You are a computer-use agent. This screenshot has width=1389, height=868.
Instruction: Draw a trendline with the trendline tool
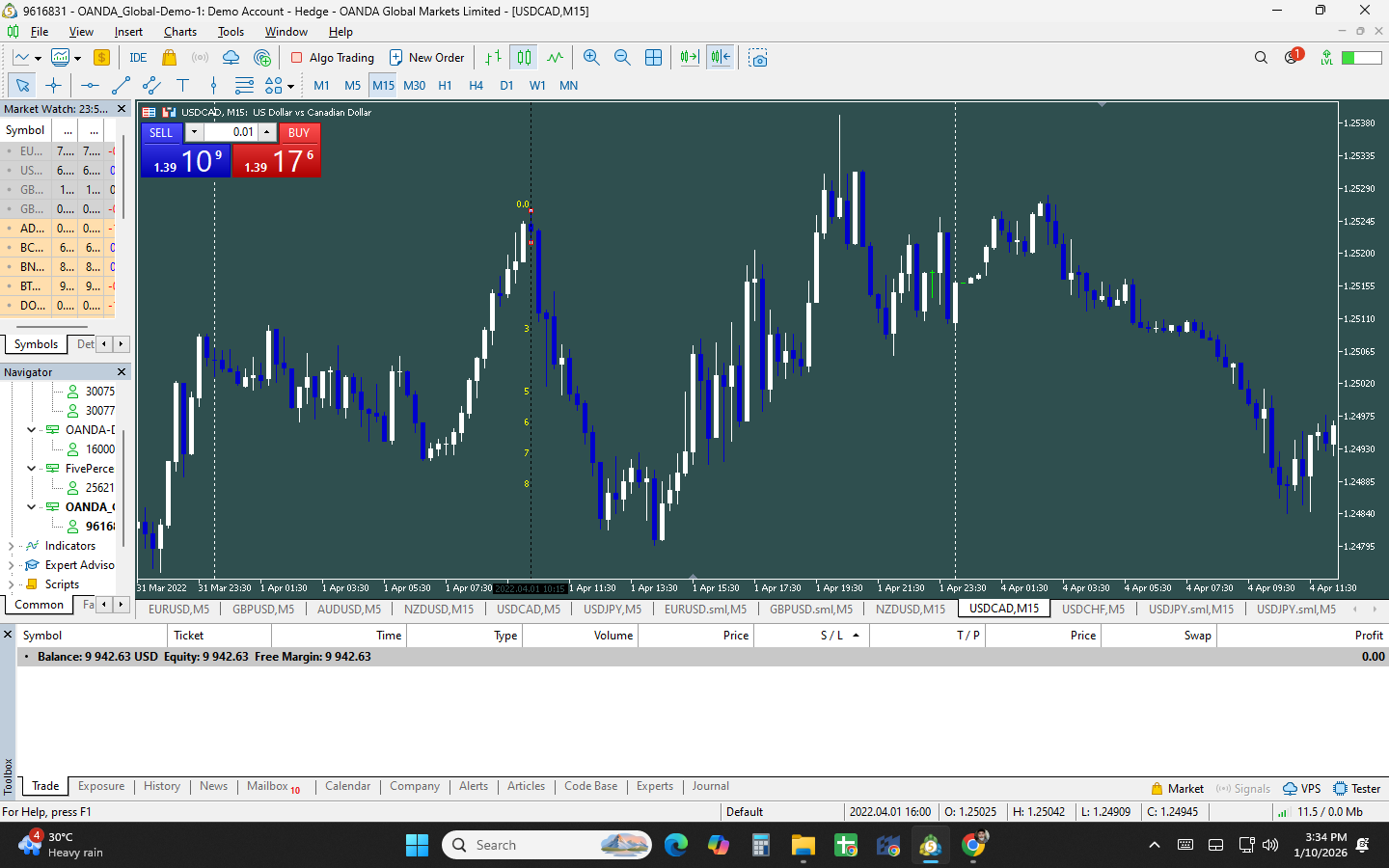(x=121, y=86)
